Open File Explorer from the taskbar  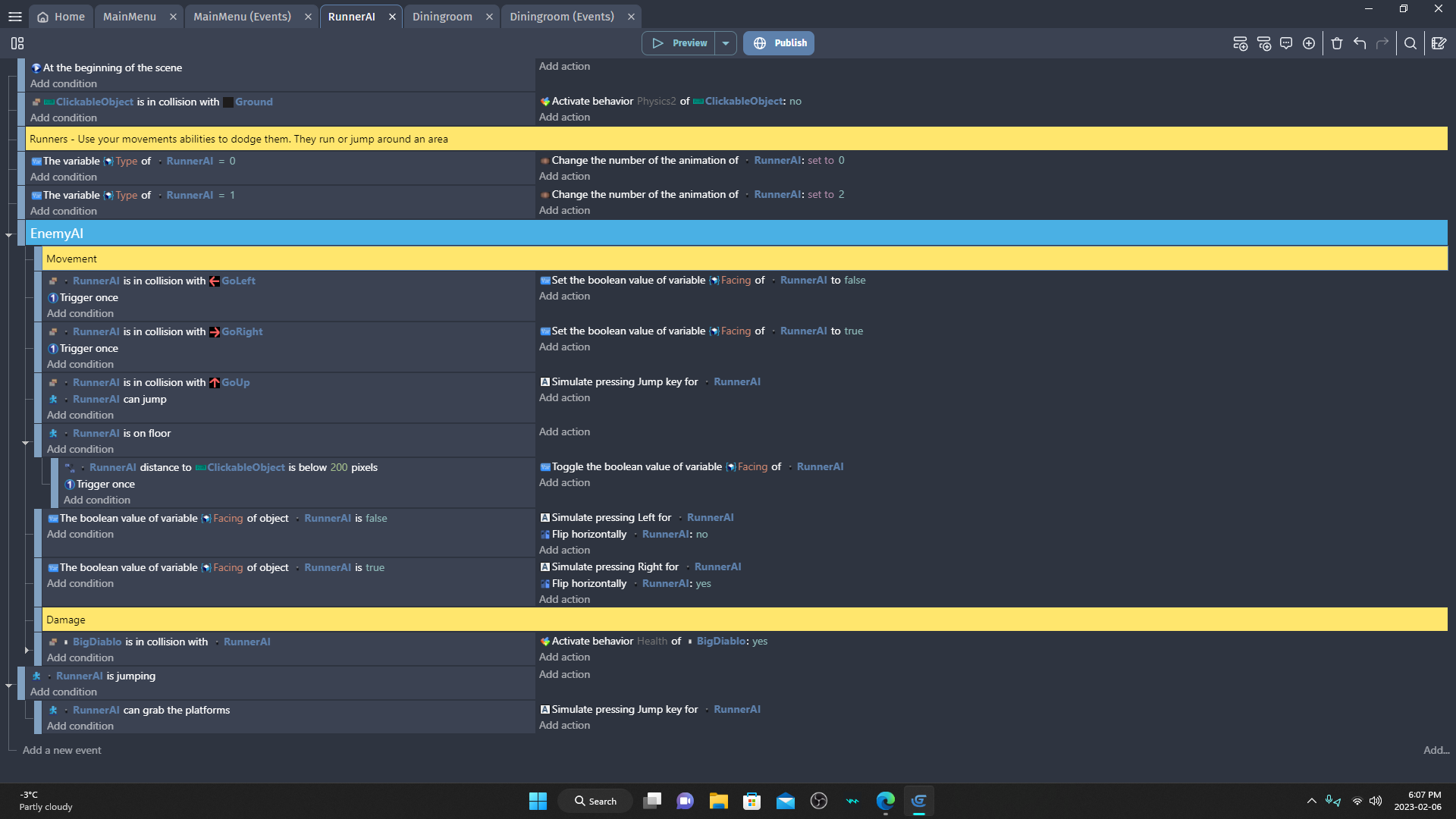(718, 801)
